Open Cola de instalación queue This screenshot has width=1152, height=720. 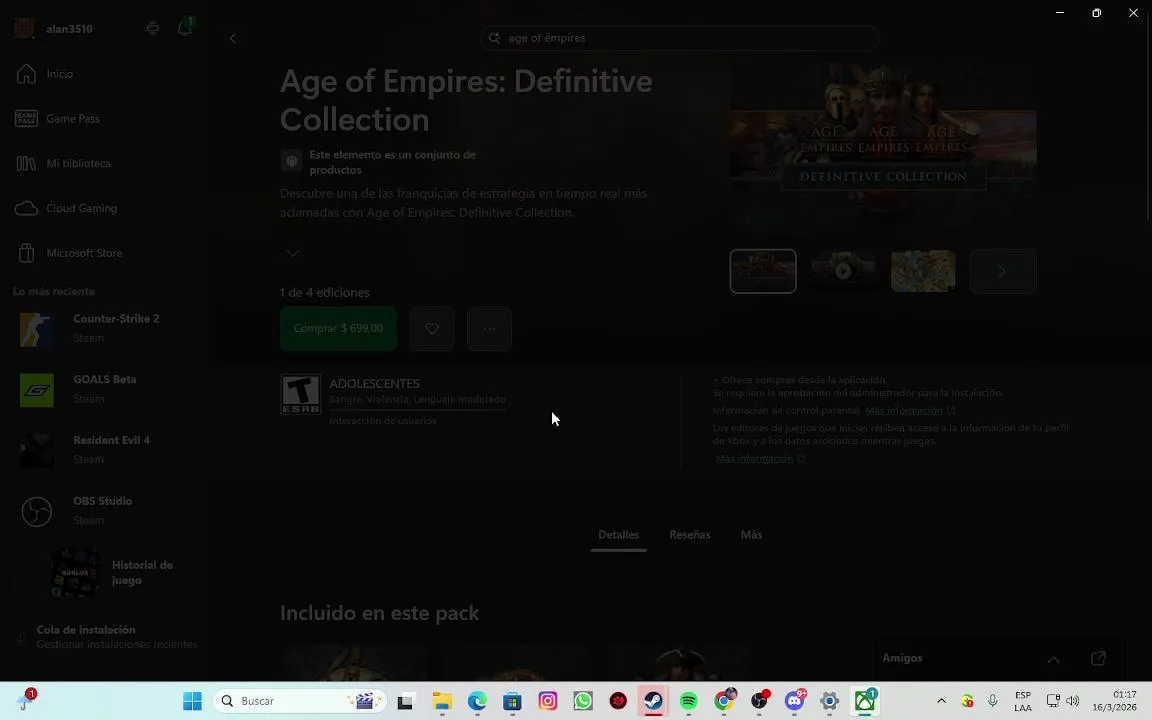click(107, 636)
